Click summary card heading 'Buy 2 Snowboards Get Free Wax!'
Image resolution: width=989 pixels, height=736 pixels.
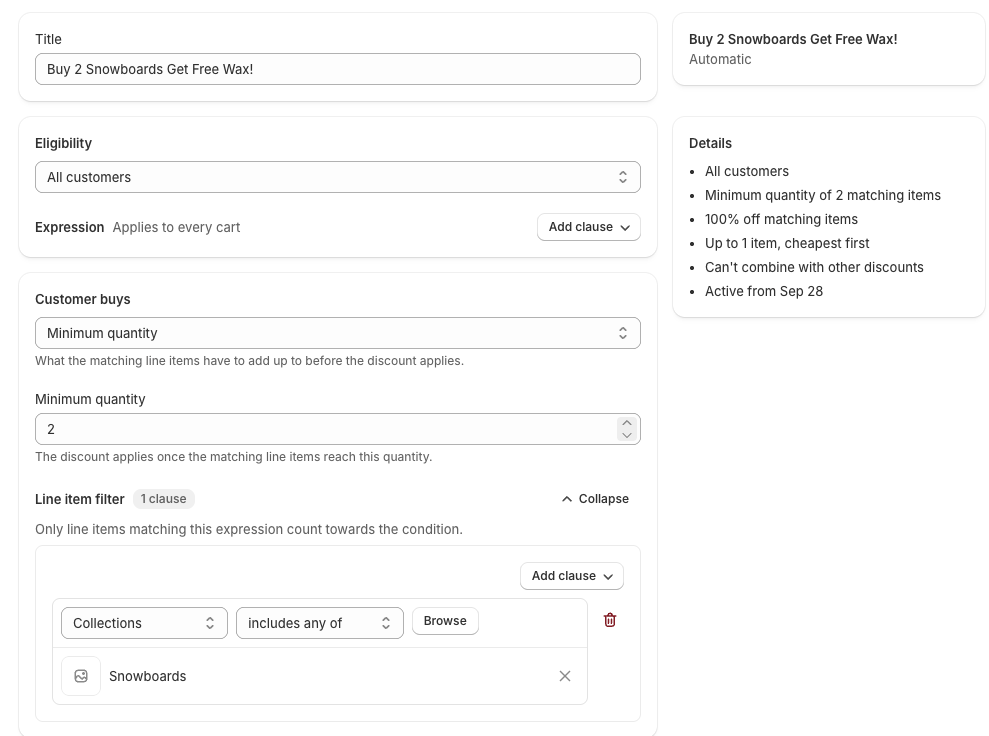793,39
